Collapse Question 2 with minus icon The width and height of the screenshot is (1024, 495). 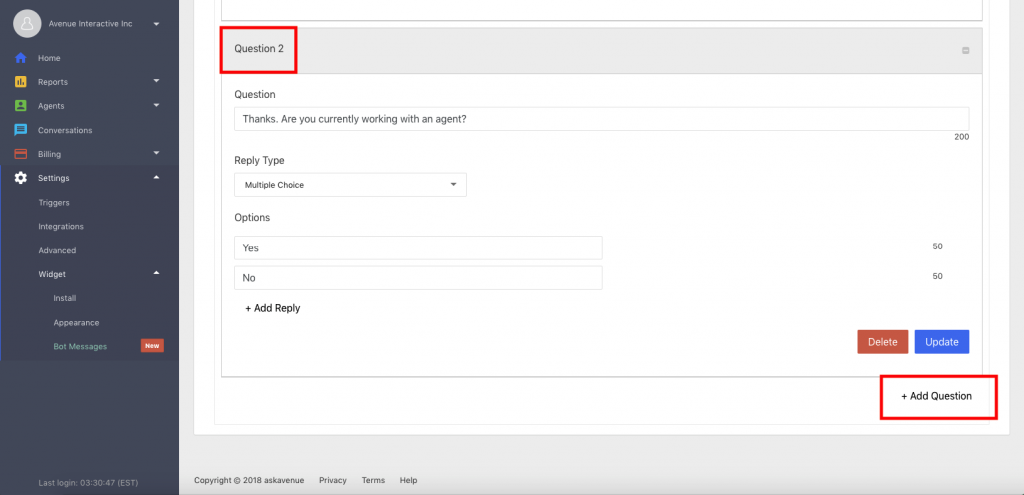click(x=966, y=50)
